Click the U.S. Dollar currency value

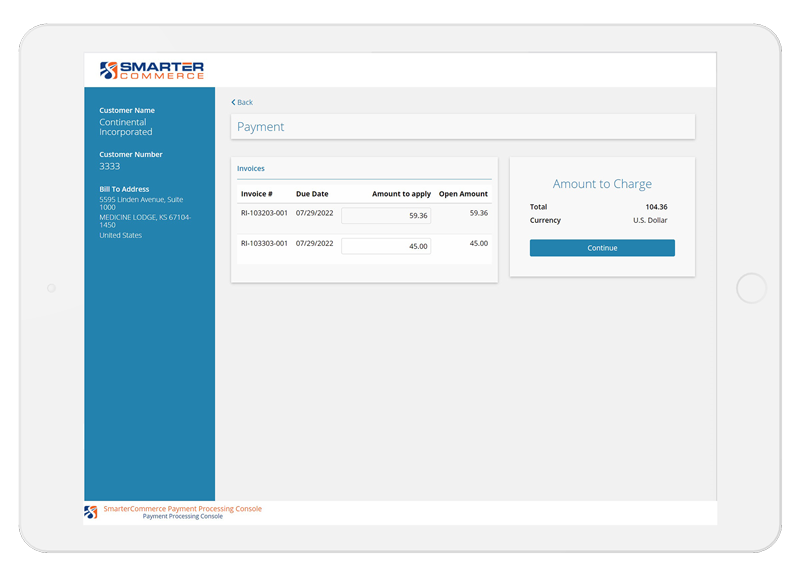click(650, 220)
